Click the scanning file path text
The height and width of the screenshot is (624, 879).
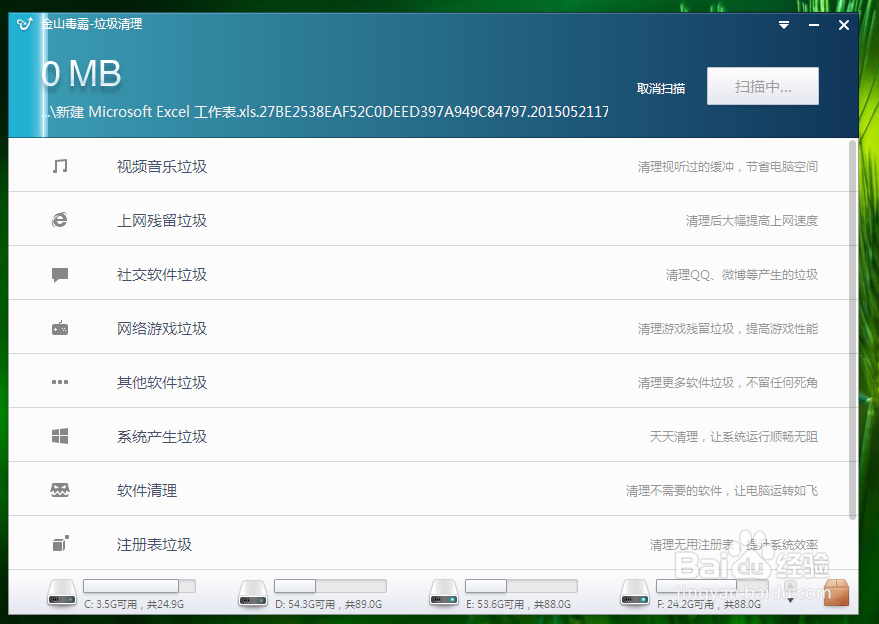pyautogui.click(x=326, y=112)
